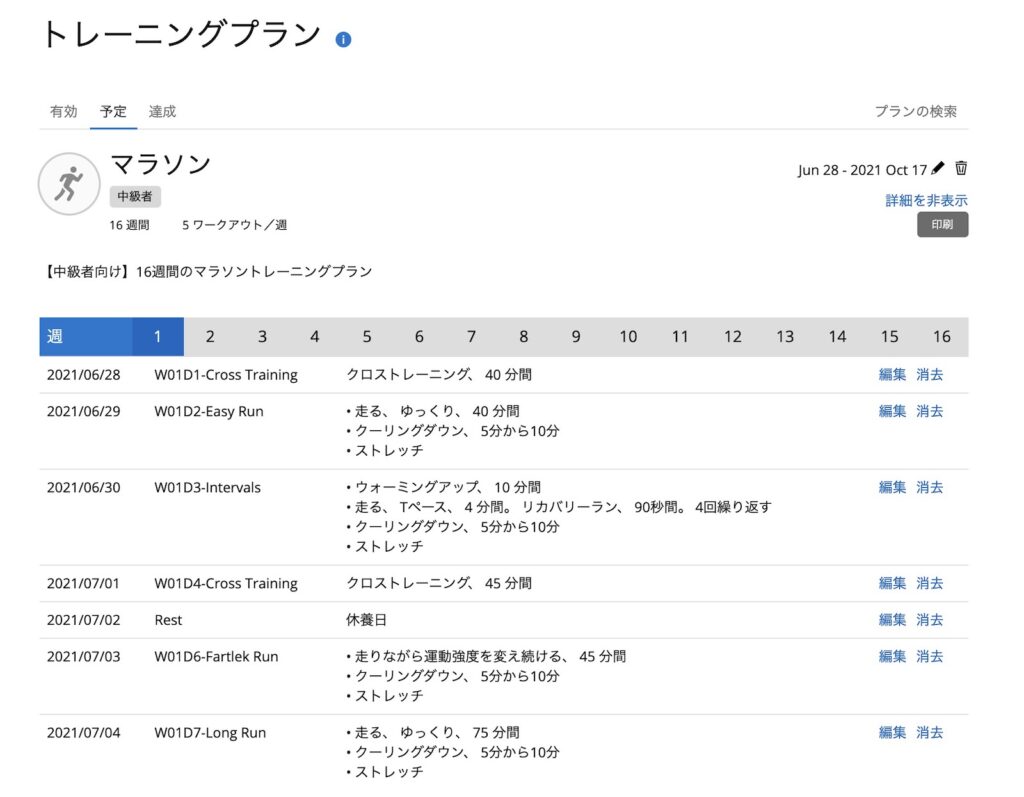Click the 16 週間 duration label

click(129, 225)
